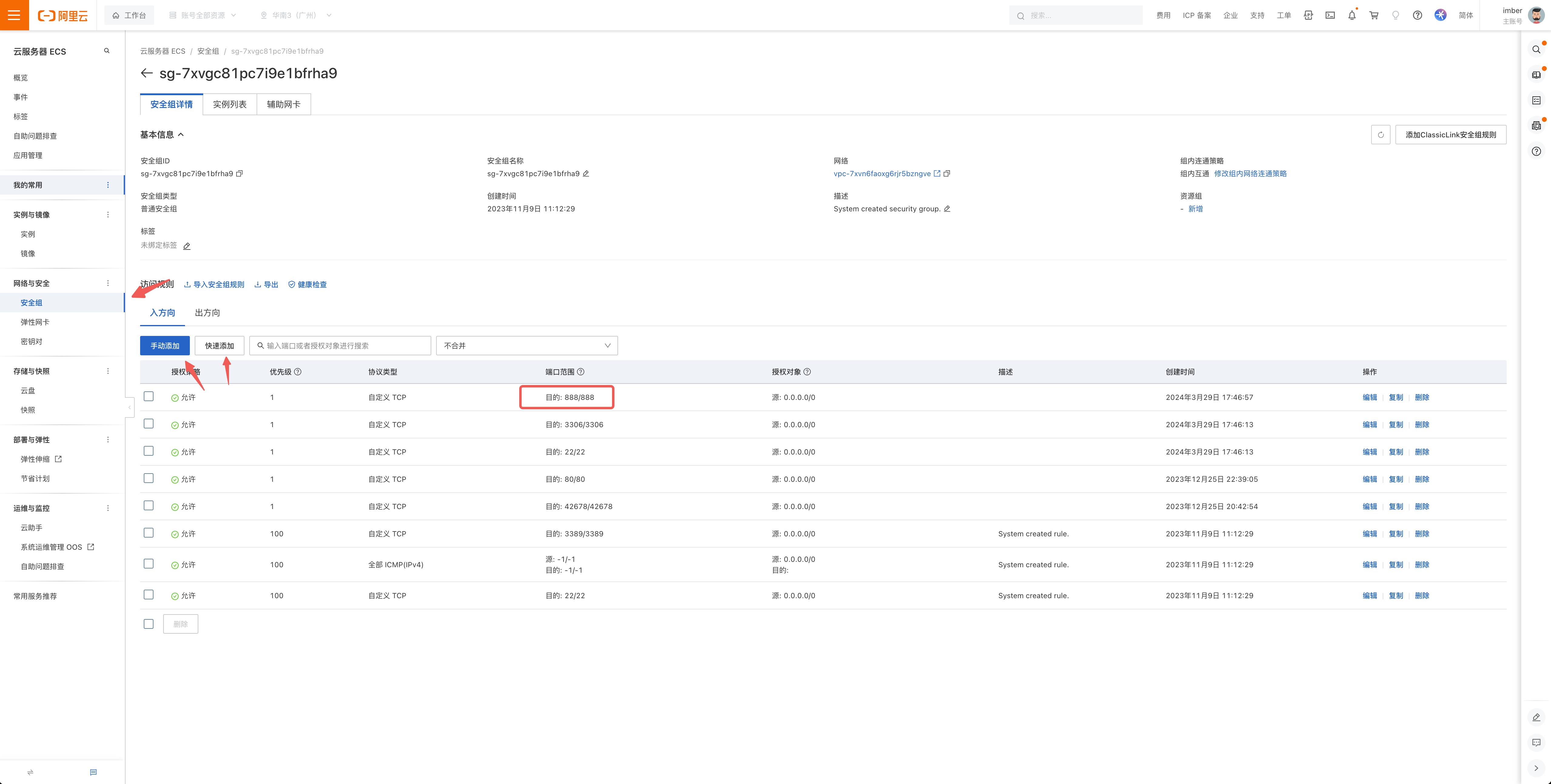The height and width of the screenshot is (784, 1551).
Task: Click the help question mark icon in header
Action: coord(1417,16)
